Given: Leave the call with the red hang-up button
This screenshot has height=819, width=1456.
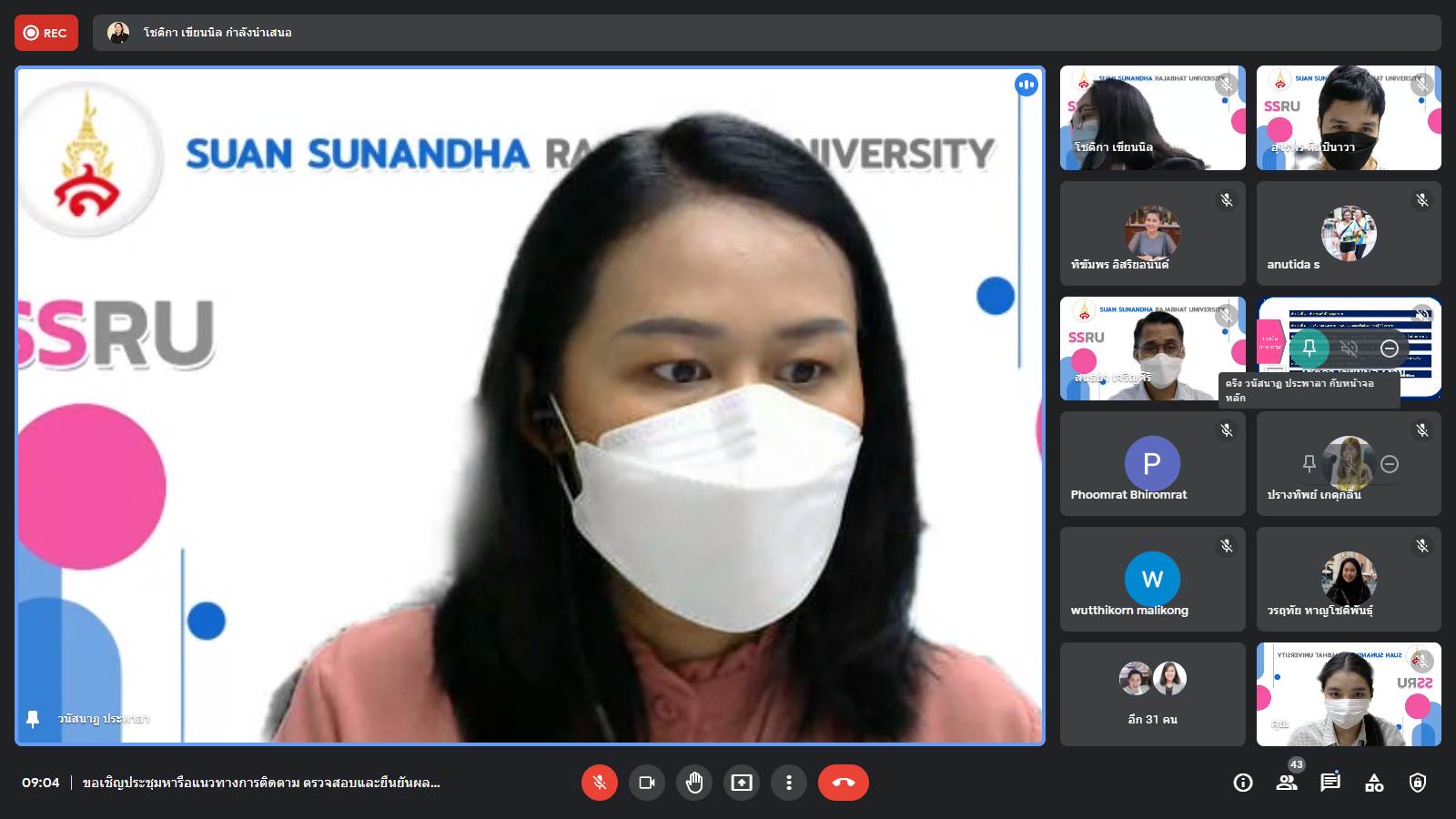Looking at the screenshot, I should (x=843, y=783).
